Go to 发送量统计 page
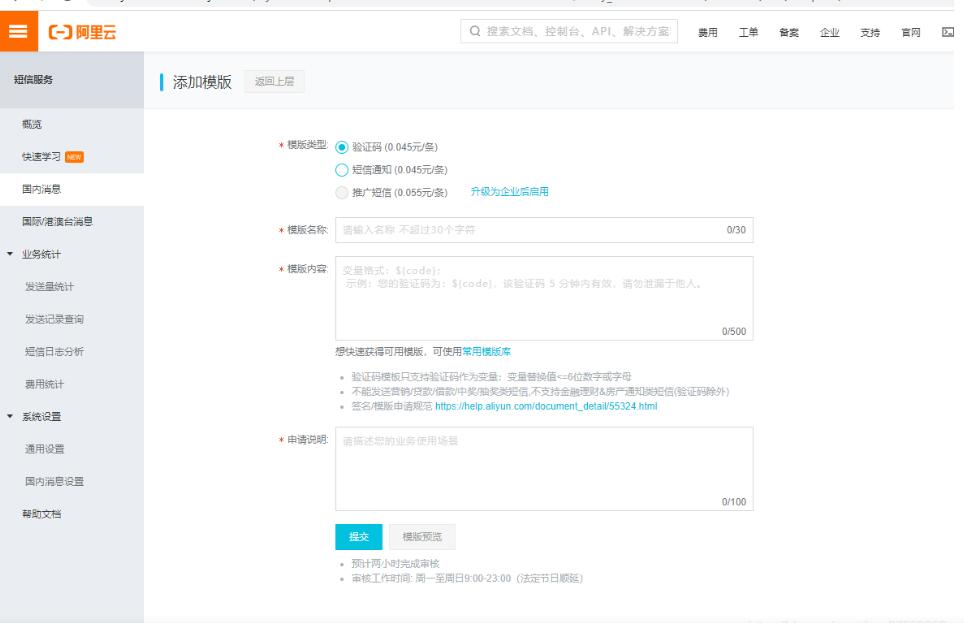This screenshot has width=964, height=628. tap(49, 287)
